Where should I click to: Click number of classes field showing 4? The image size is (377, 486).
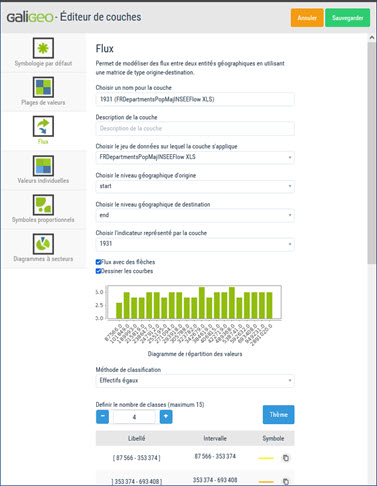coord(134,417)
